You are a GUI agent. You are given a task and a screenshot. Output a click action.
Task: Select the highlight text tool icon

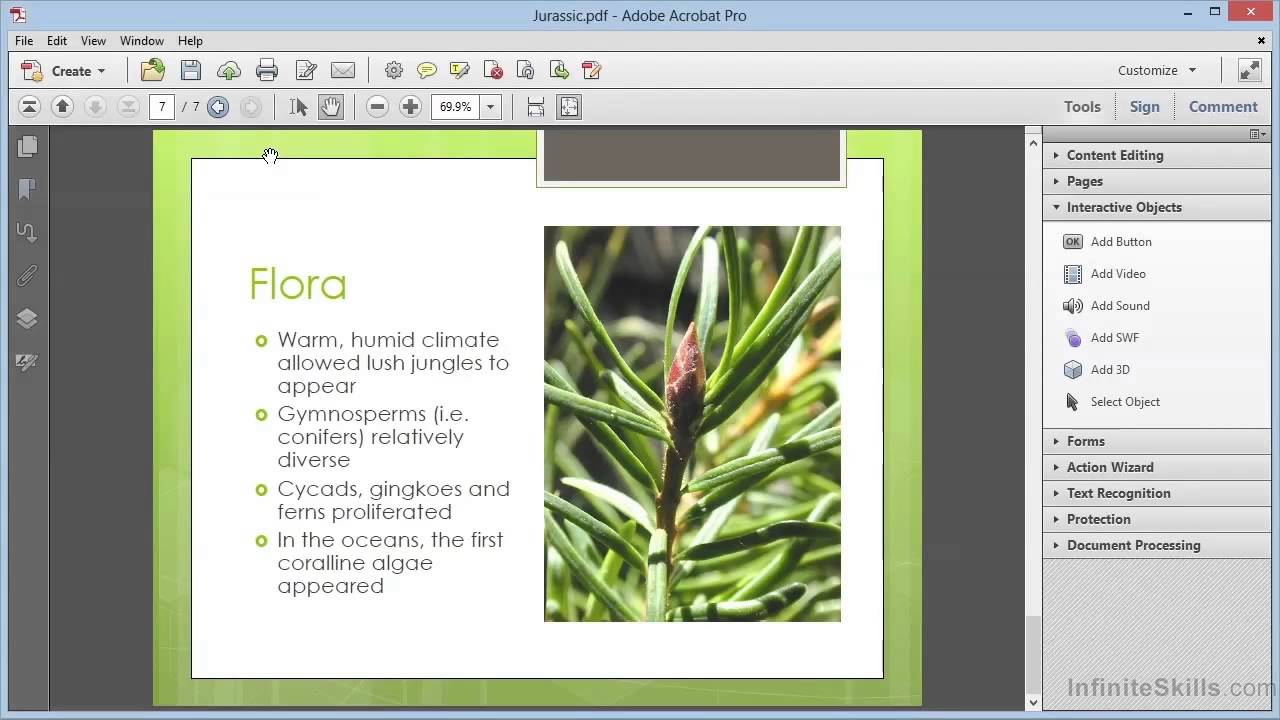[460, 70]
